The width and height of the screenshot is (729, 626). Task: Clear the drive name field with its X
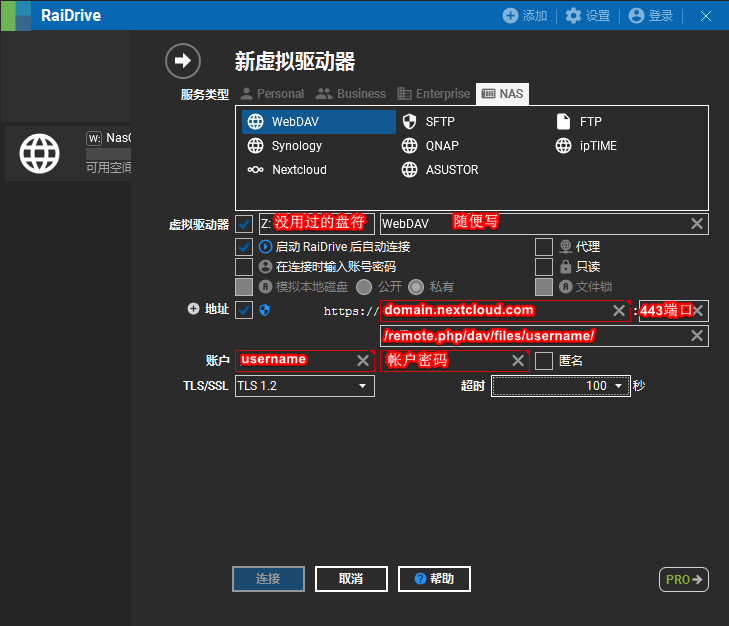(x=696, y=224)
